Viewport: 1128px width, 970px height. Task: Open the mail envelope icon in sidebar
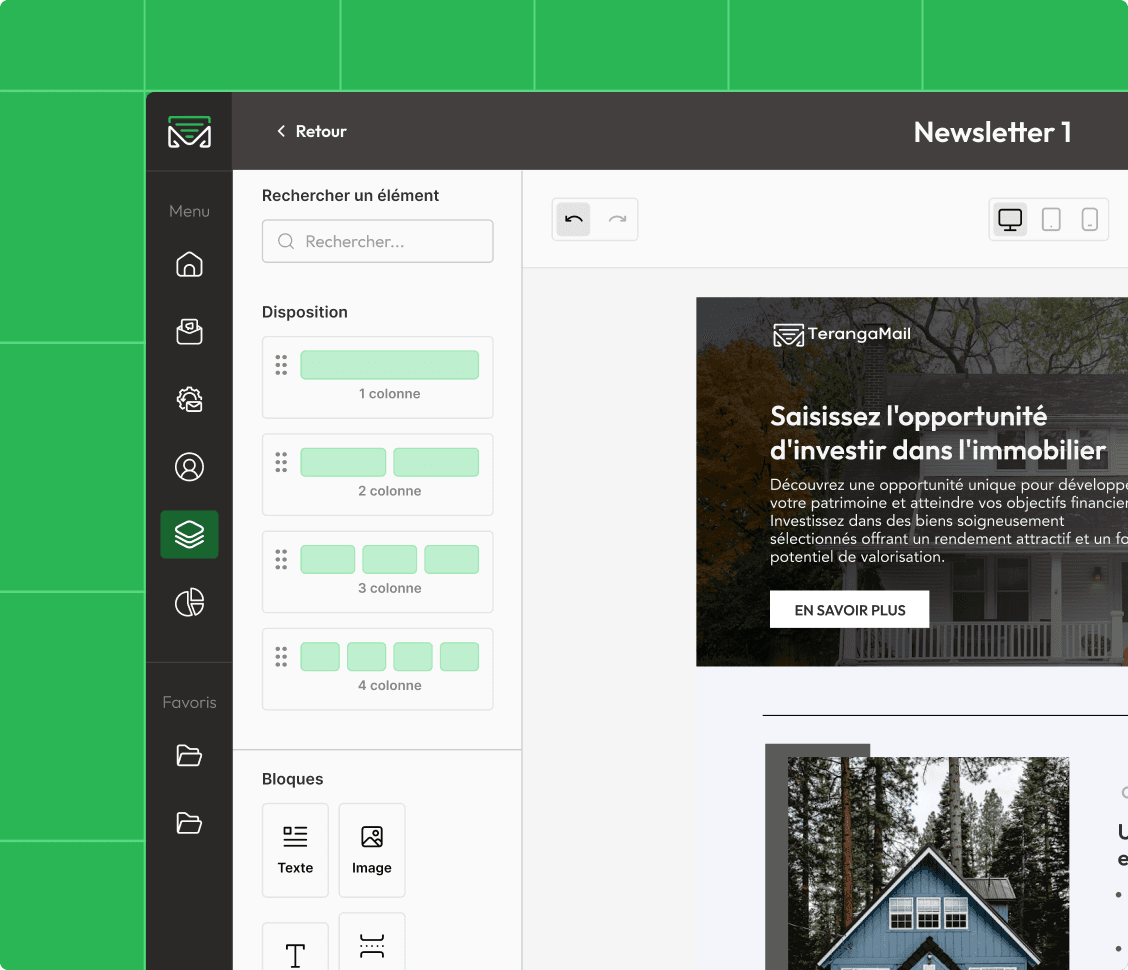[x=189, y=332]
